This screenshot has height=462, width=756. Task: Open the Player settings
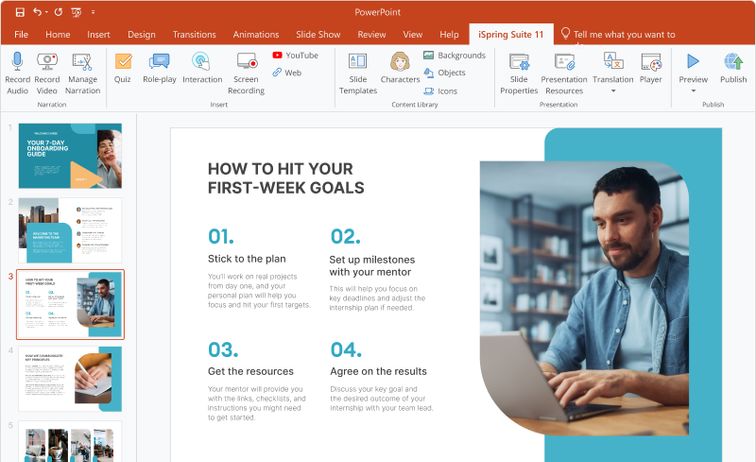coord(651,68)
